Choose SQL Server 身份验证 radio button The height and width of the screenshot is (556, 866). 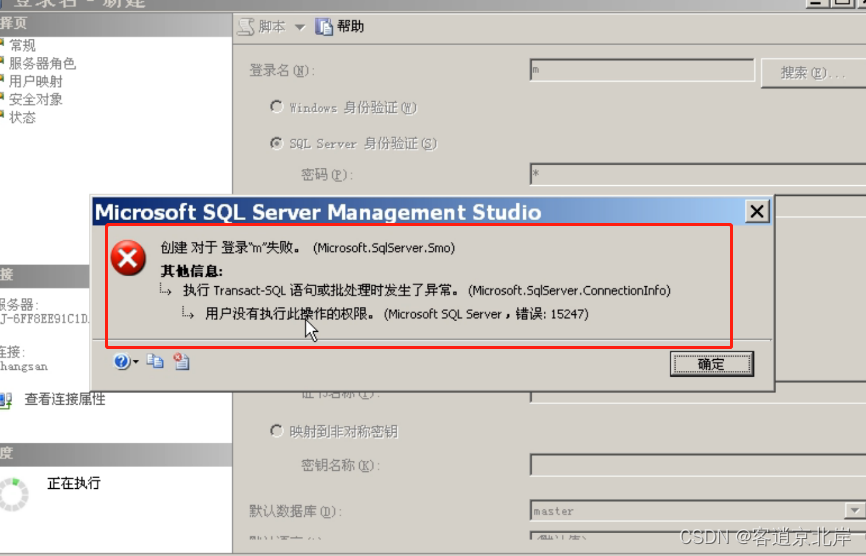point(276,143)
